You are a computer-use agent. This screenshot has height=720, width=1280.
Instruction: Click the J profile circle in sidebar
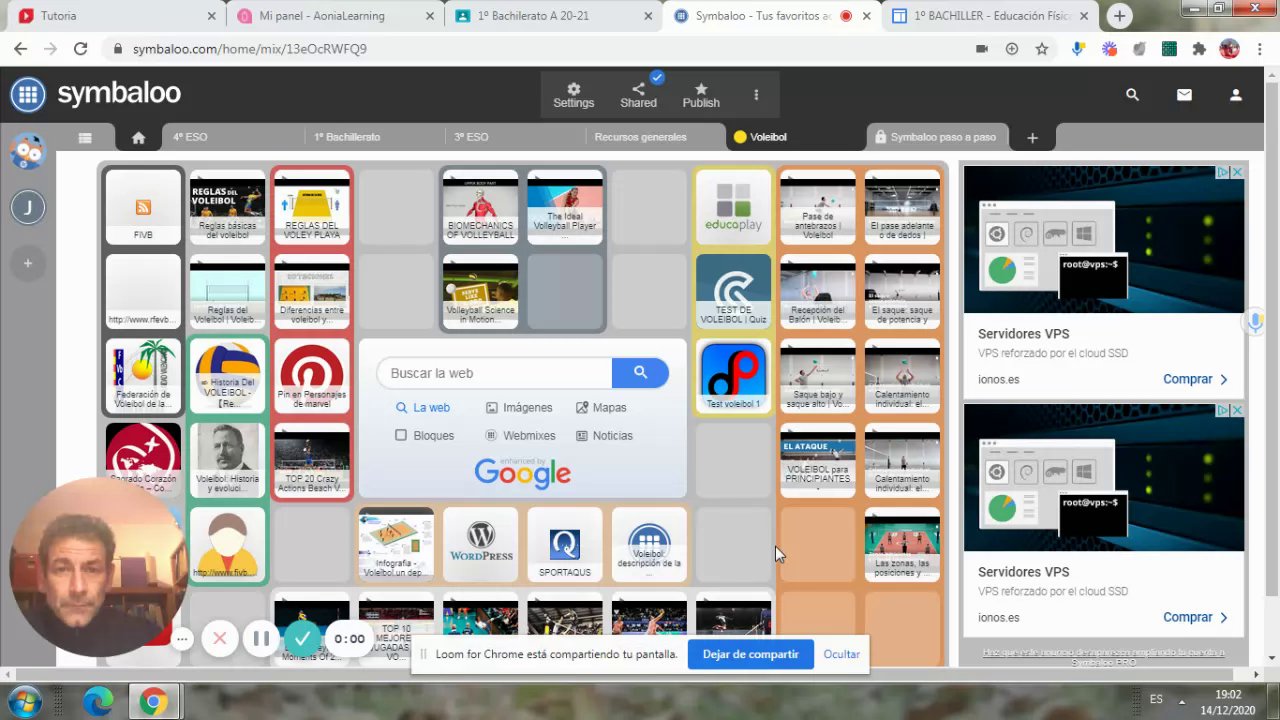tap(28, 208)
